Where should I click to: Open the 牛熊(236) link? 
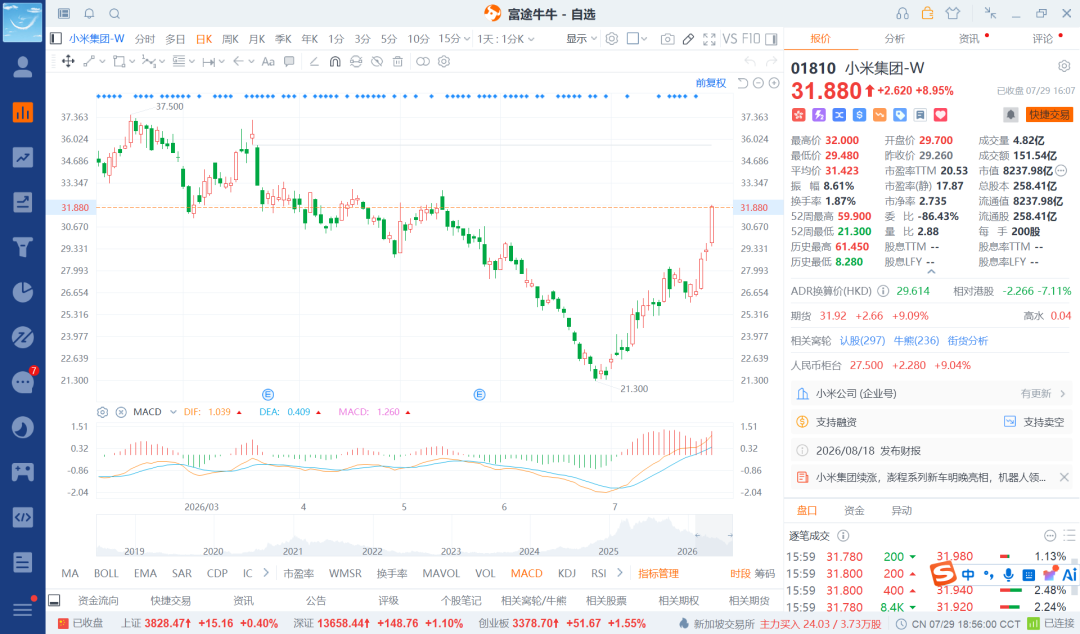tap(916, 340)
